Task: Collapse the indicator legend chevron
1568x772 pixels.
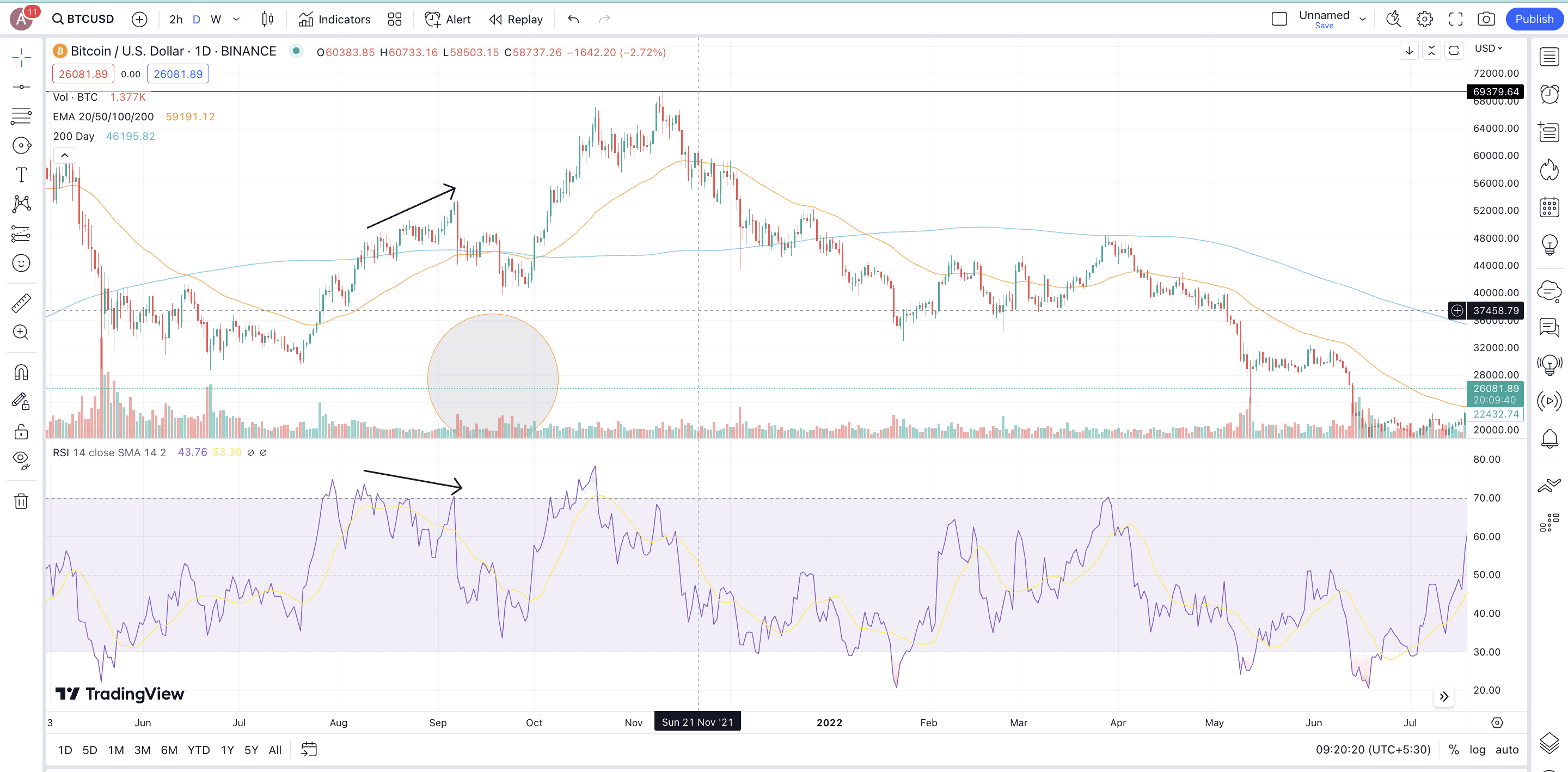Action: tap(65, 155)
